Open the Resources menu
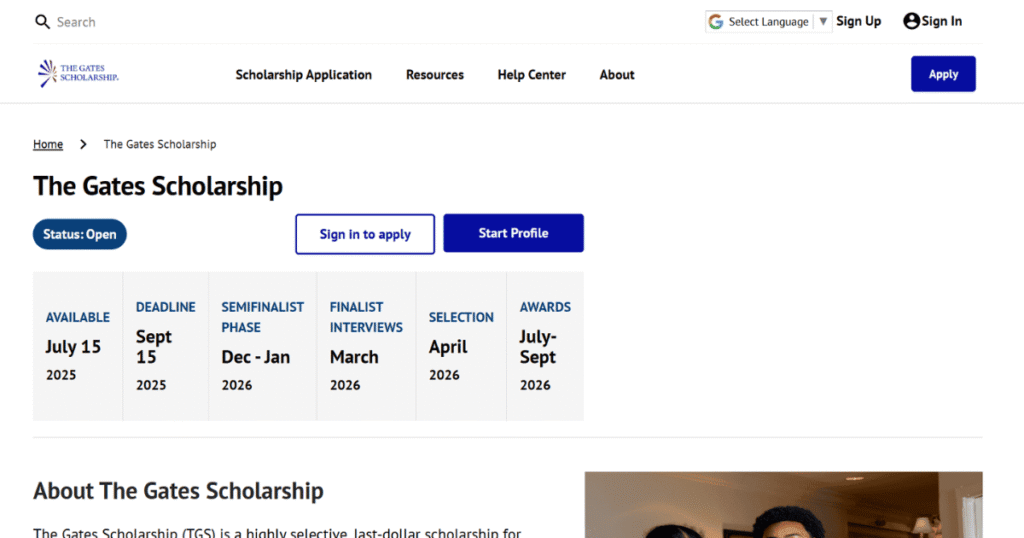This screenshot has height=538, width=1024. point(434,75)
